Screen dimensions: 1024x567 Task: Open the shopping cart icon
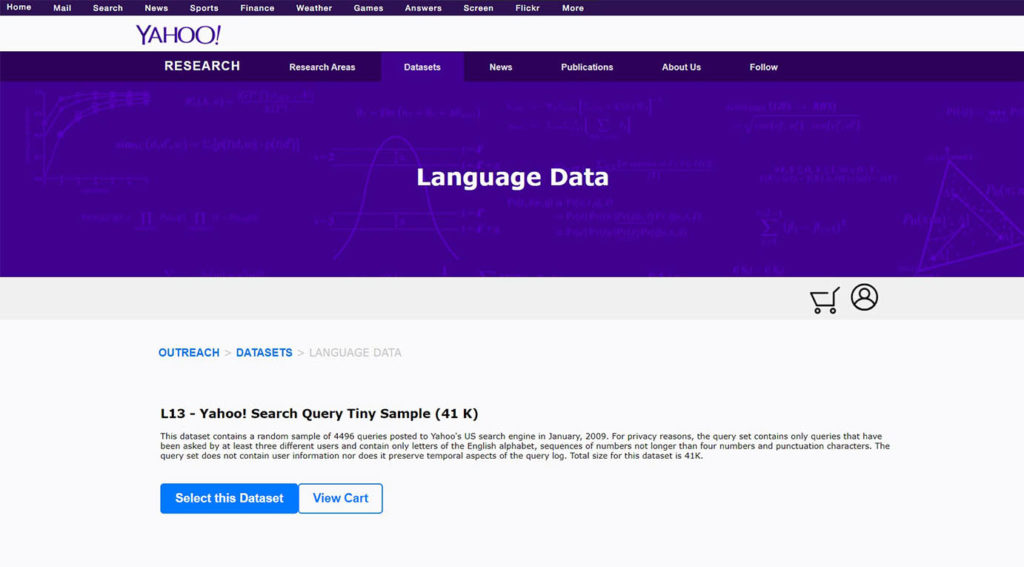point(824,300)
